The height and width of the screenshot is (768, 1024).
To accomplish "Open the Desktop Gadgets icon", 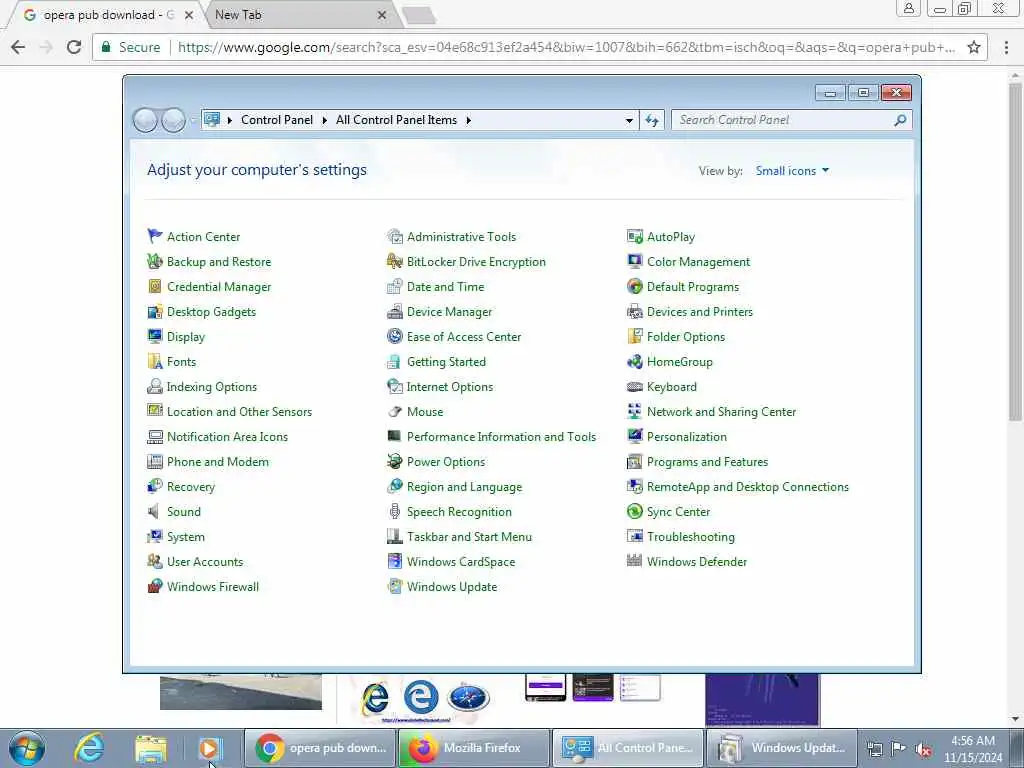I will coord(155,312).
